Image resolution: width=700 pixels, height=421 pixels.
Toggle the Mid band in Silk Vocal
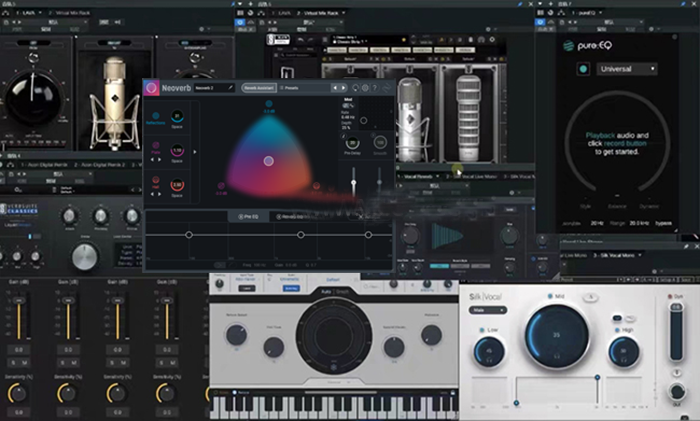550,296
